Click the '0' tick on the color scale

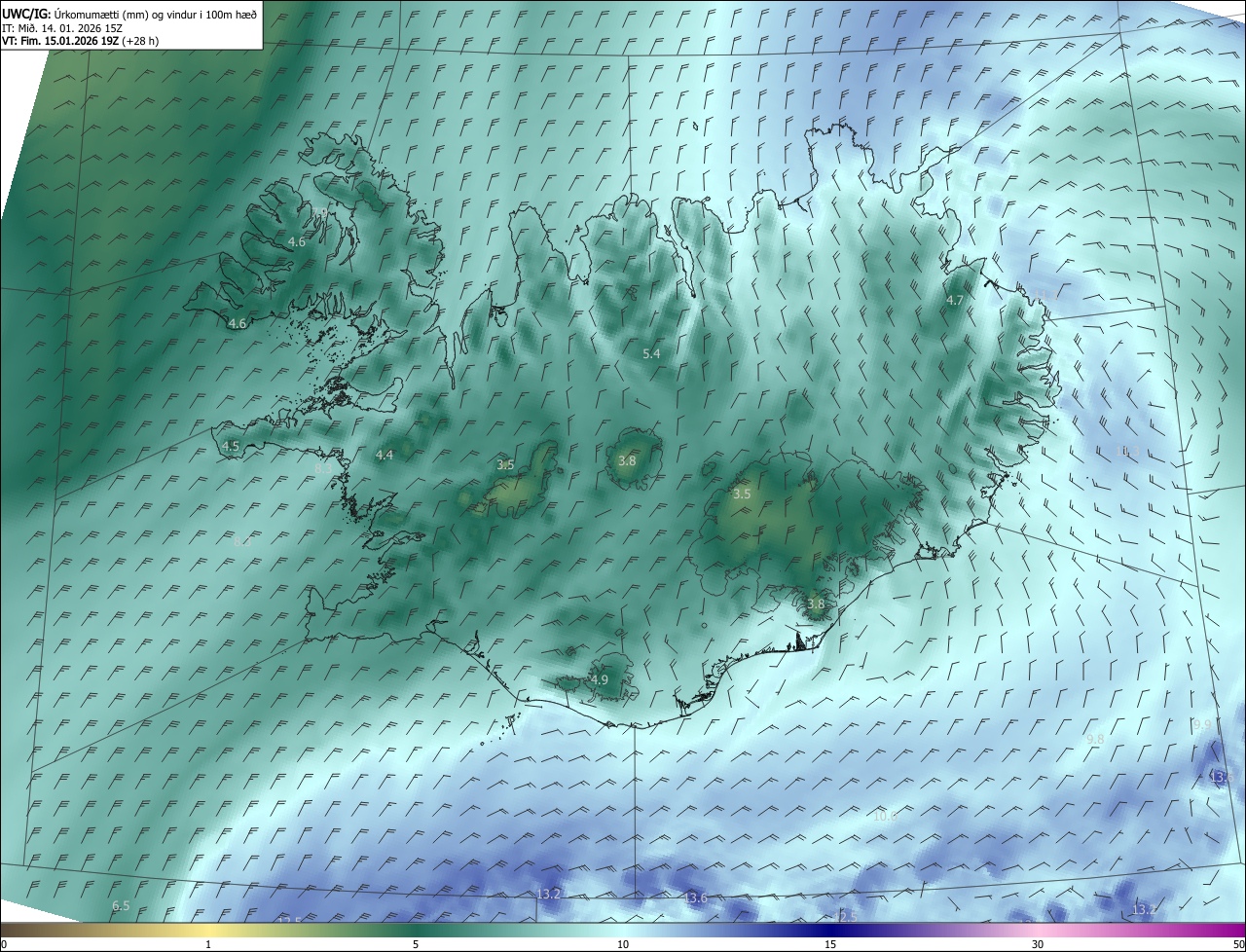coord(3,945)
